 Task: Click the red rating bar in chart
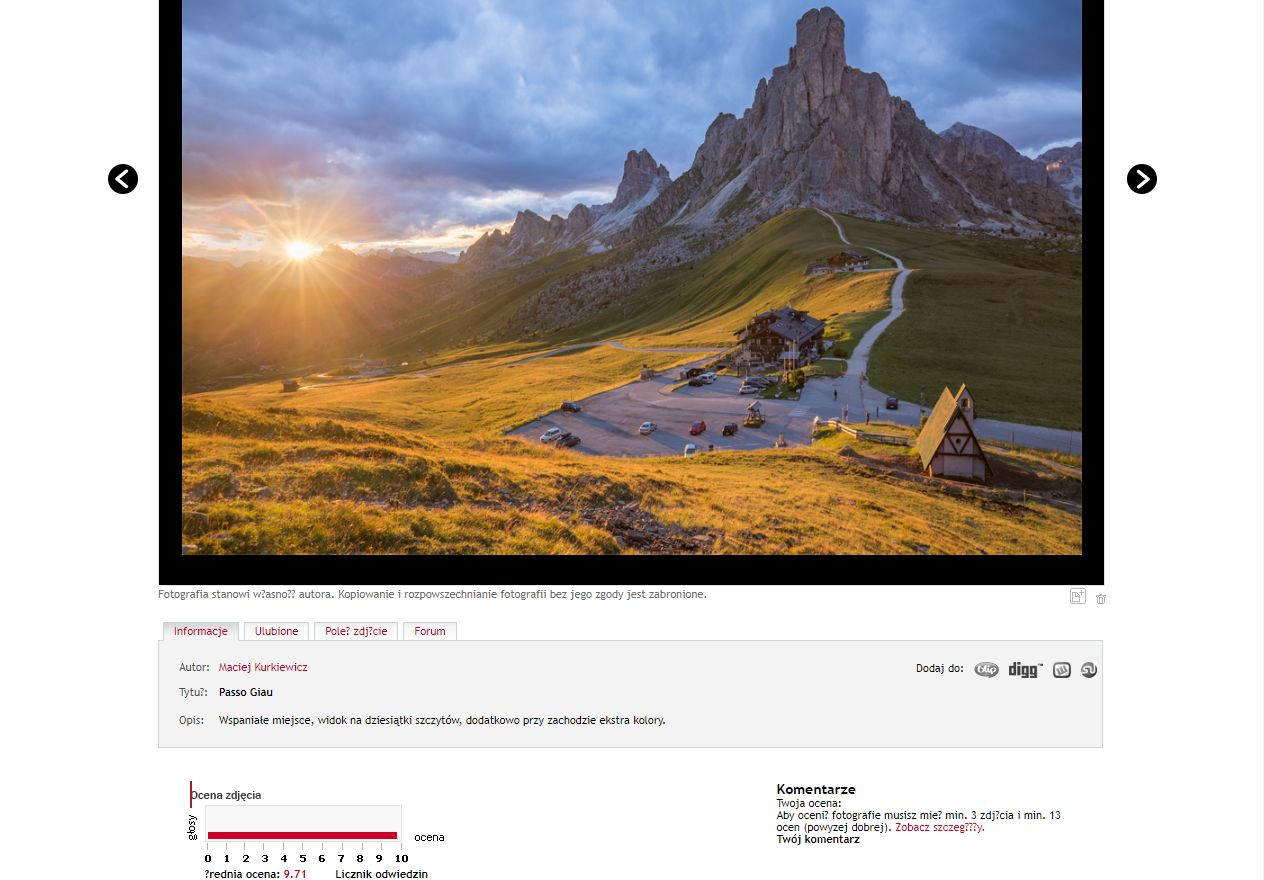[302, 835]
